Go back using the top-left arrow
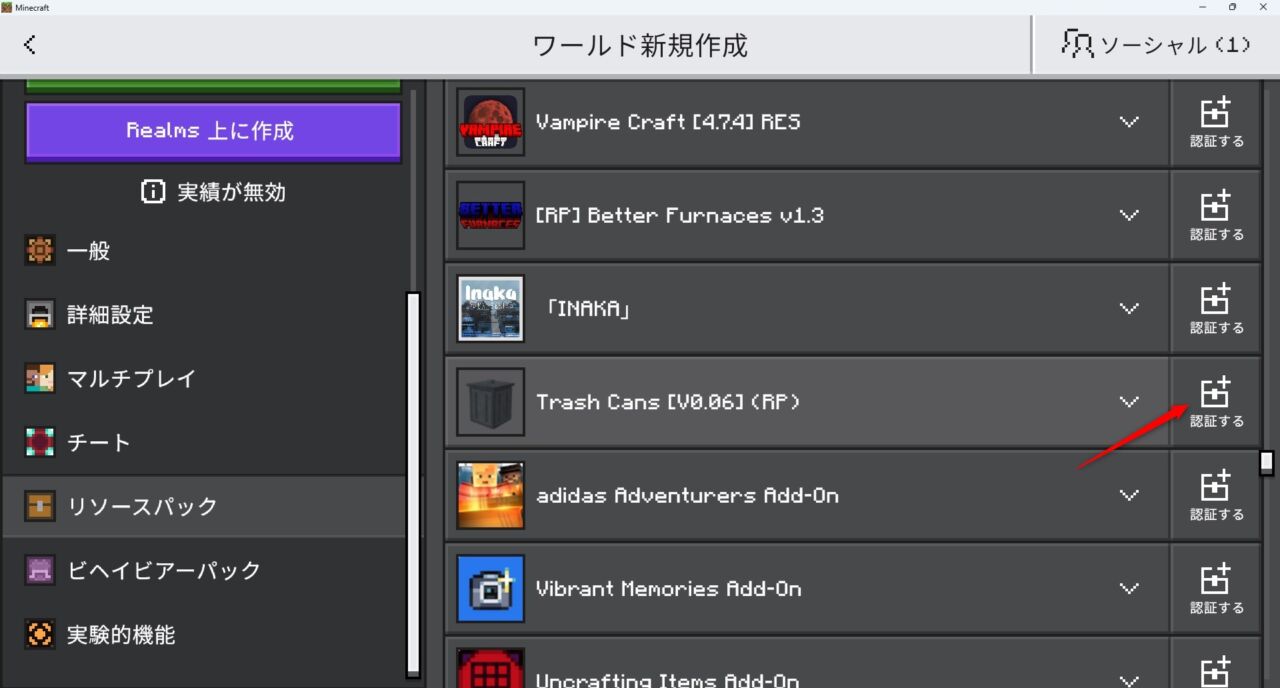 pos(30,44)
